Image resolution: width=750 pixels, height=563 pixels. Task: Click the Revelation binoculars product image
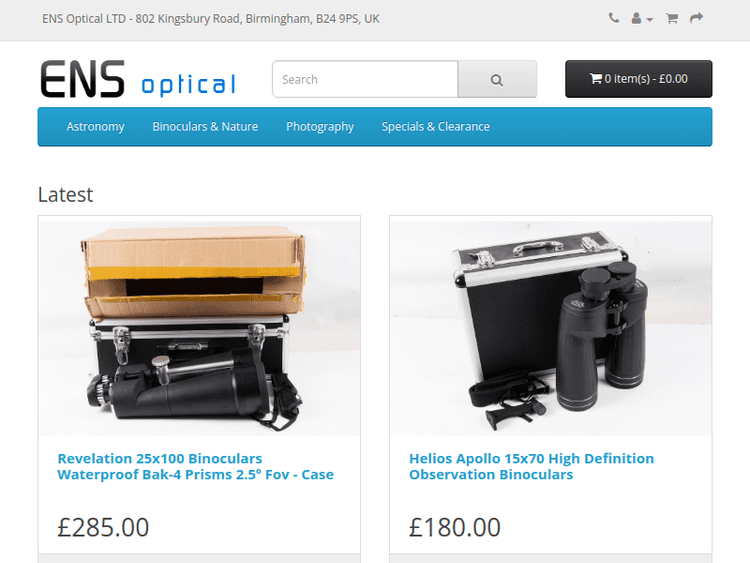click(x=199, y=328)
